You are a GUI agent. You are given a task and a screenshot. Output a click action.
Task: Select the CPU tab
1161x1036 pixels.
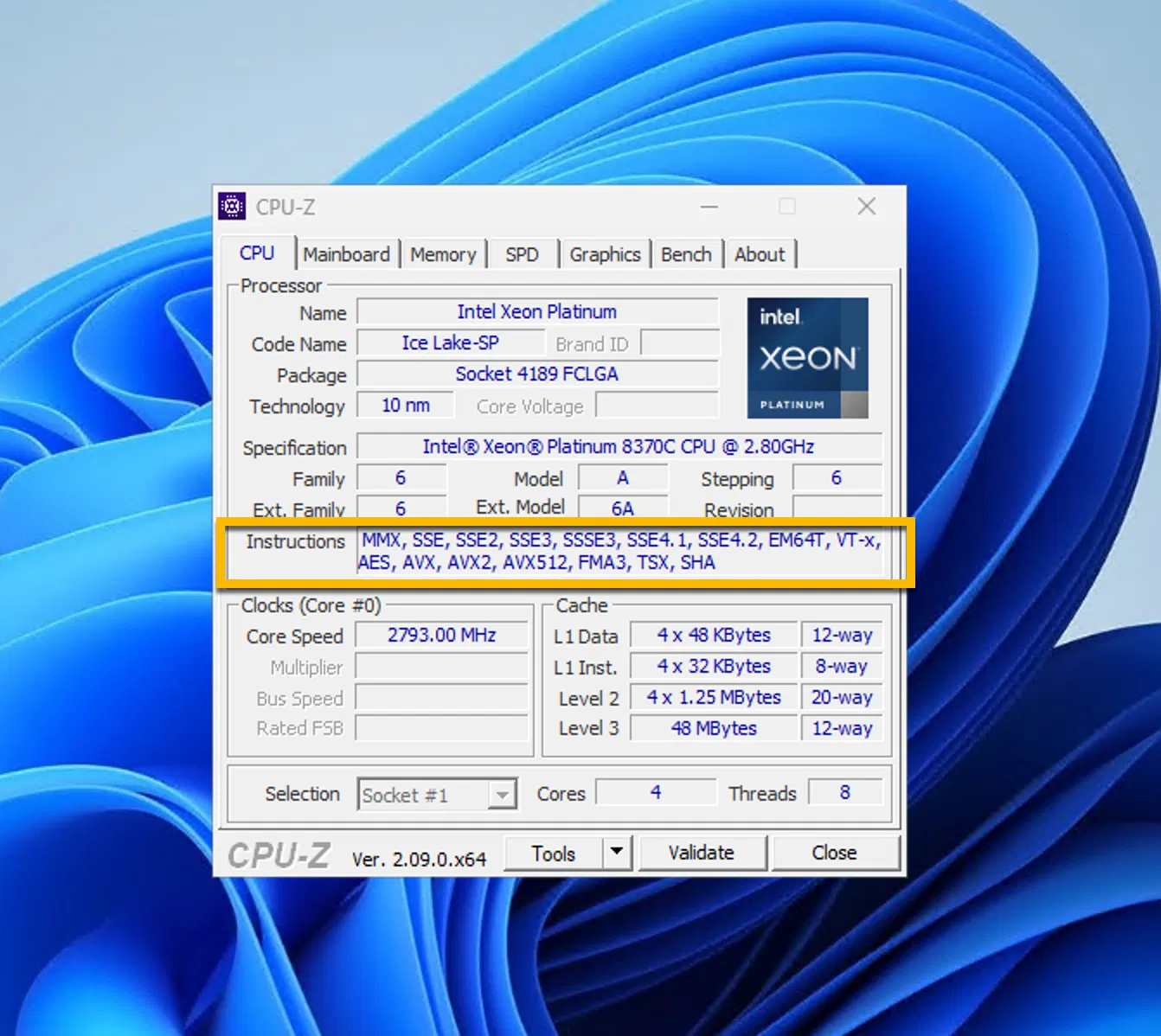click(x=257, y=253)
